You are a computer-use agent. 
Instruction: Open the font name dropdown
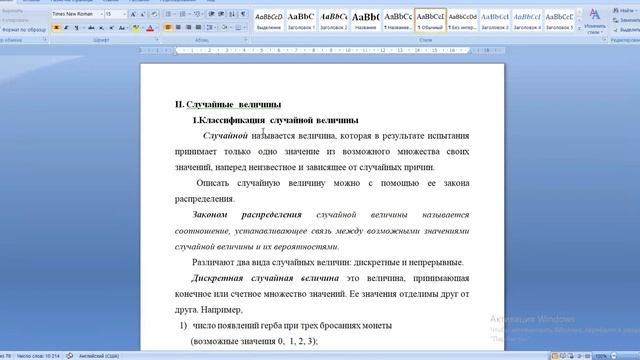101,14
